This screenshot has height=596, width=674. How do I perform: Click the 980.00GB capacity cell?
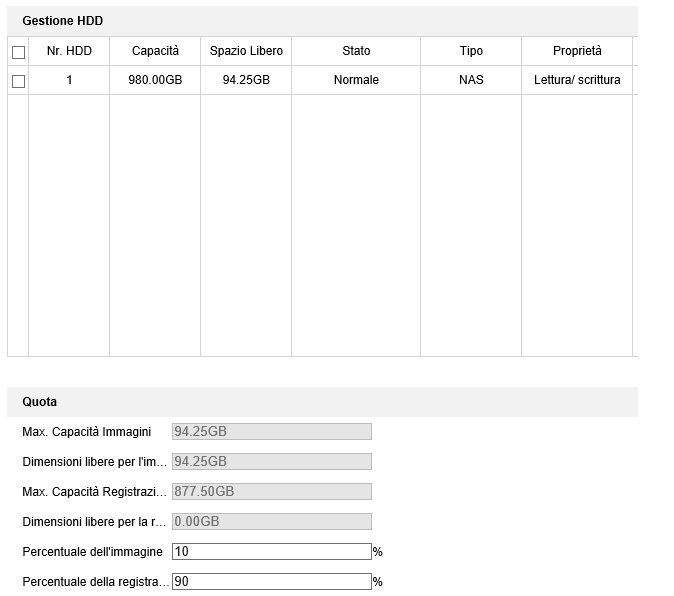pos(155,80)
